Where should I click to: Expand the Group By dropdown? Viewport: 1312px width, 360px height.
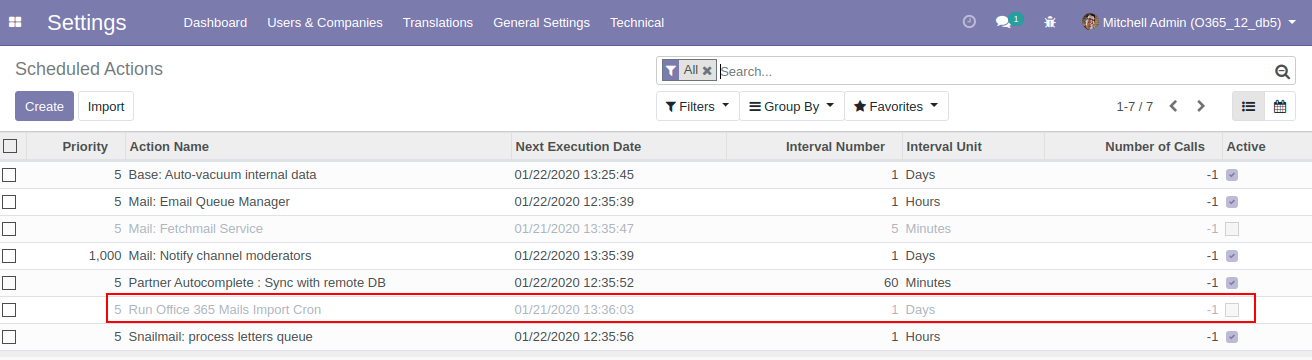tap(791, 106)
